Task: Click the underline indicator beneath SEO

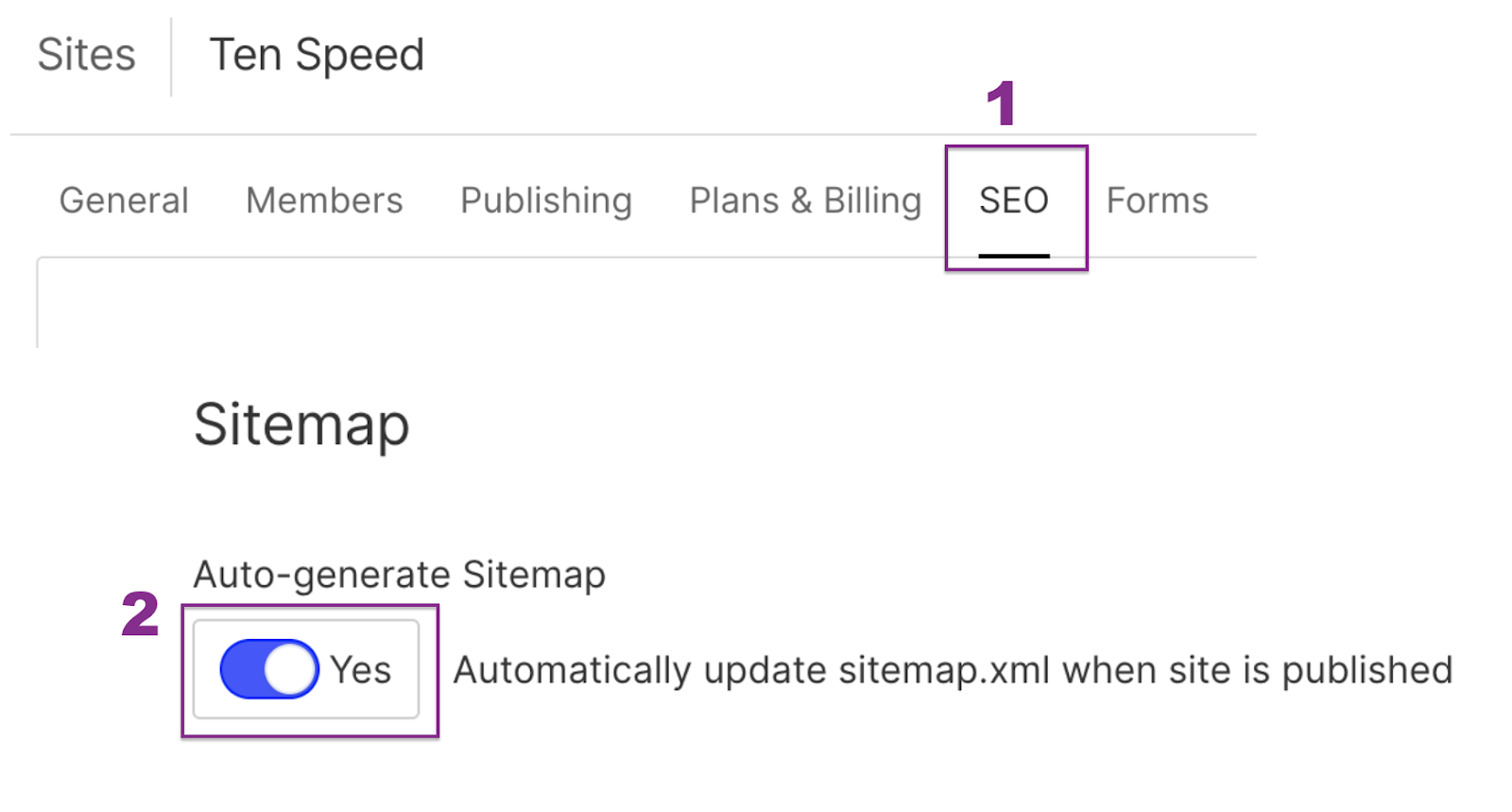Action: 1014,255
